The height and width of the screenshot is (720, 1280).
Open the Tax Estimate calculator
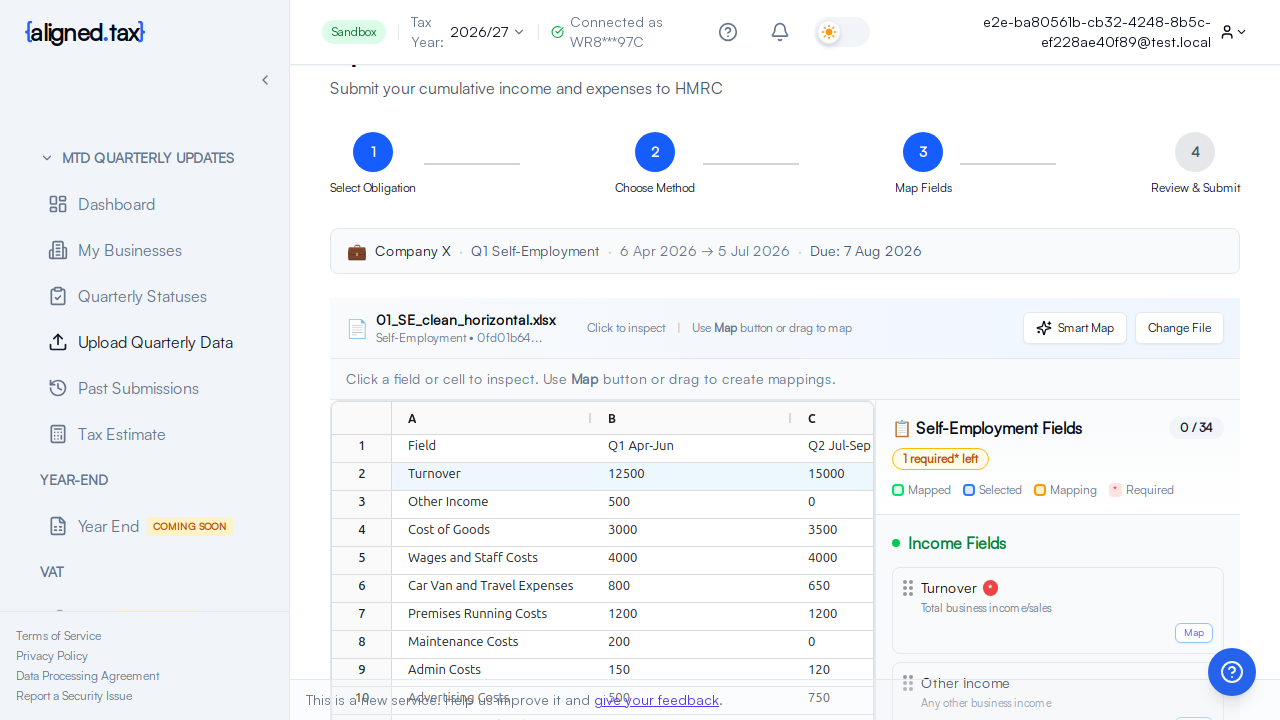click(121, 434)
